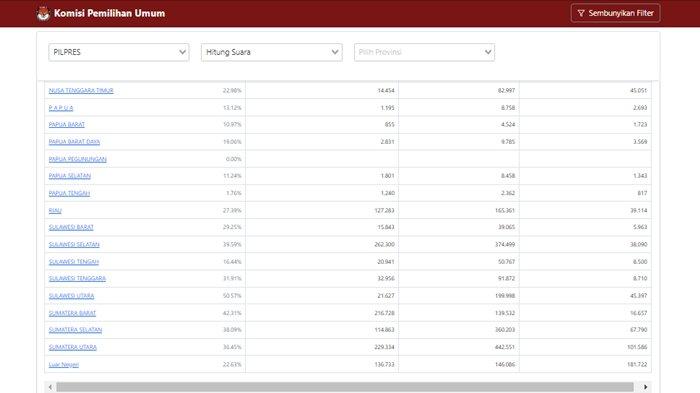This screenshot has height=393, width=700.
Task: Open the P A P U A province link
Action: pos(61,108)
